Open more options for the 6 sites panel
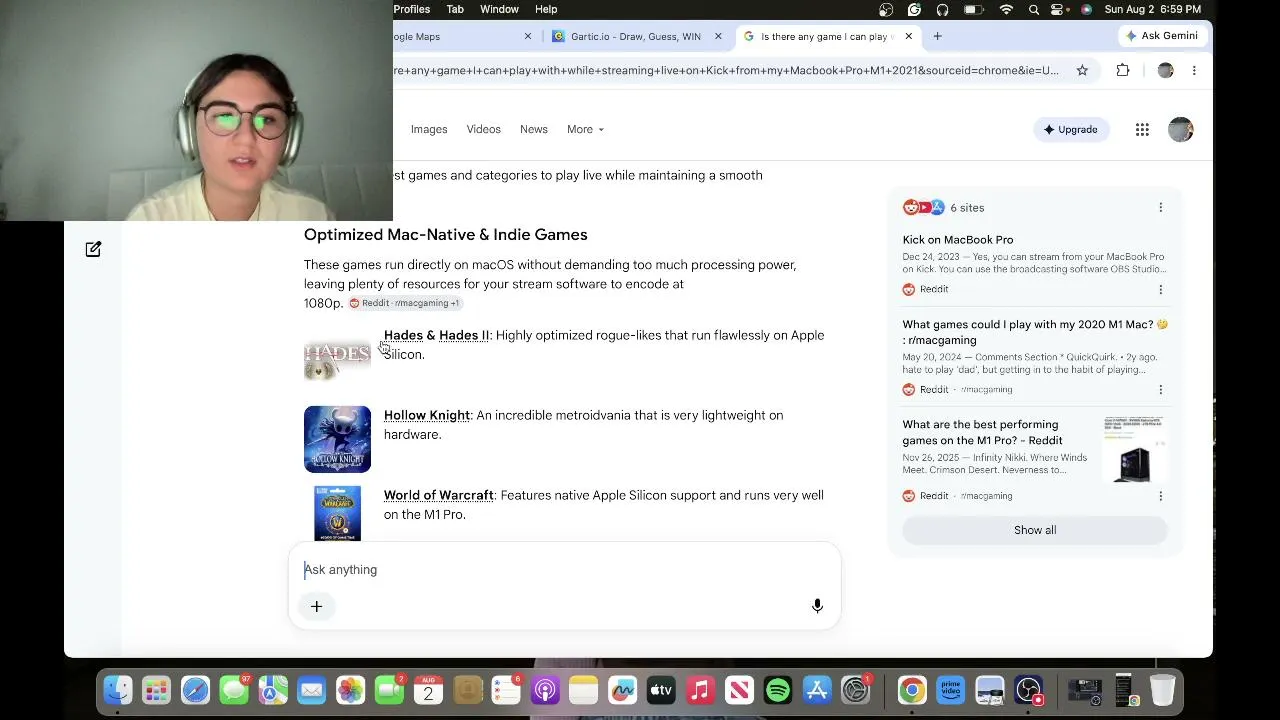The image size is (1280, 720). [x=1160, y=208]
